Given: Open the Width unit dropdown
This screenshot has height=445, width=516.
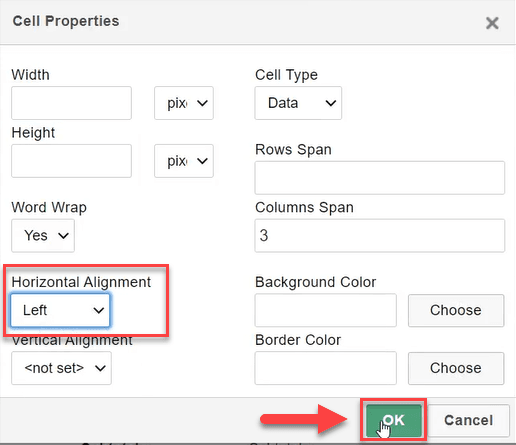Looking at the screenshot, I should coord(184,103).
